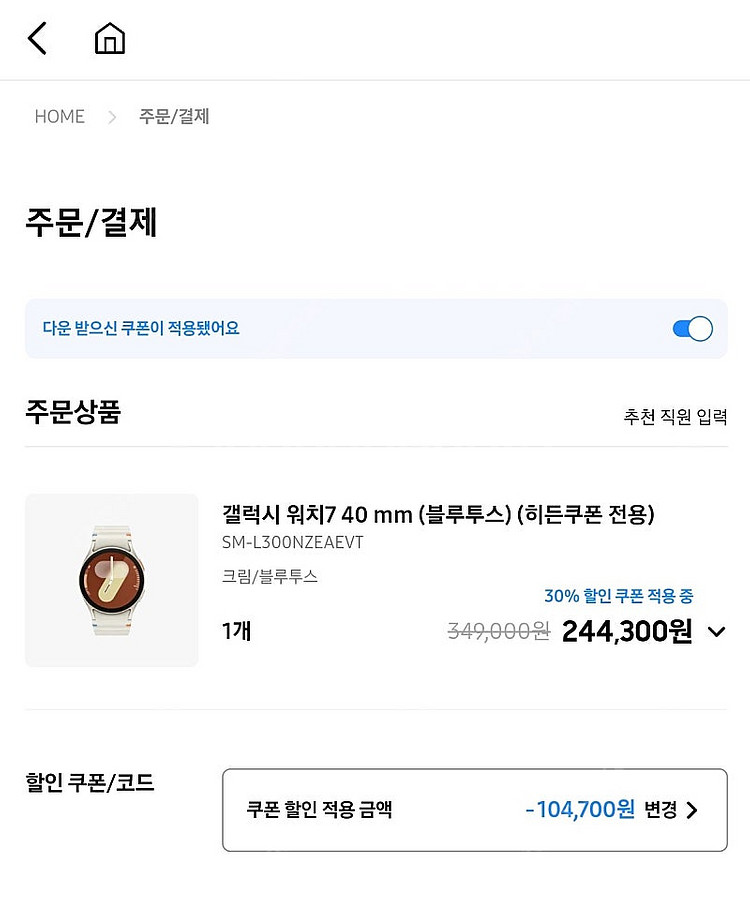Open 주문/결제 breadcrumb item
The height and width of the screenshot is (899, 750).
pos(172,117)
